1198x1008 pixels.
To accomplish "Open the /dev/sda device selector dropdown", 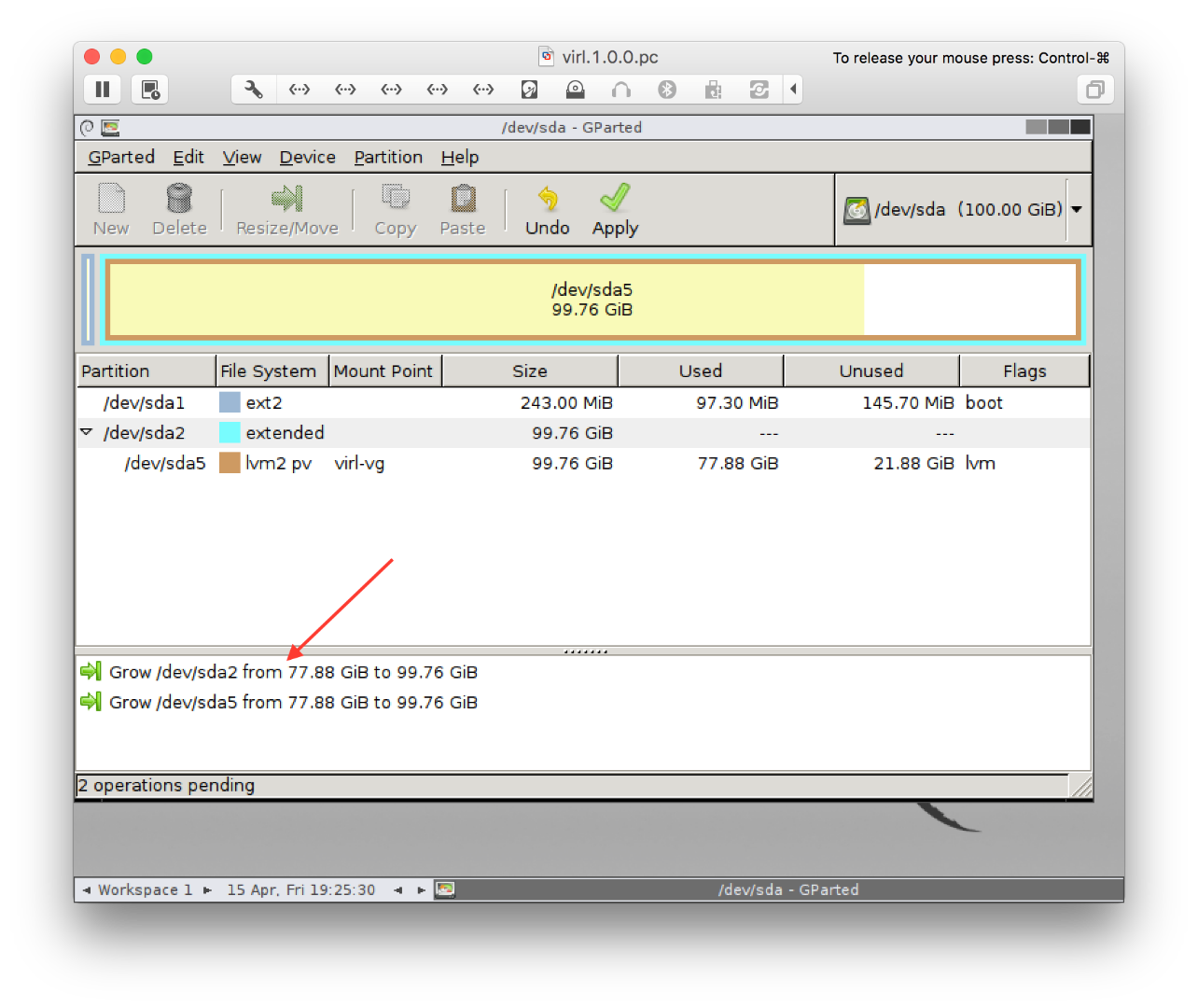I will 1077,209.
